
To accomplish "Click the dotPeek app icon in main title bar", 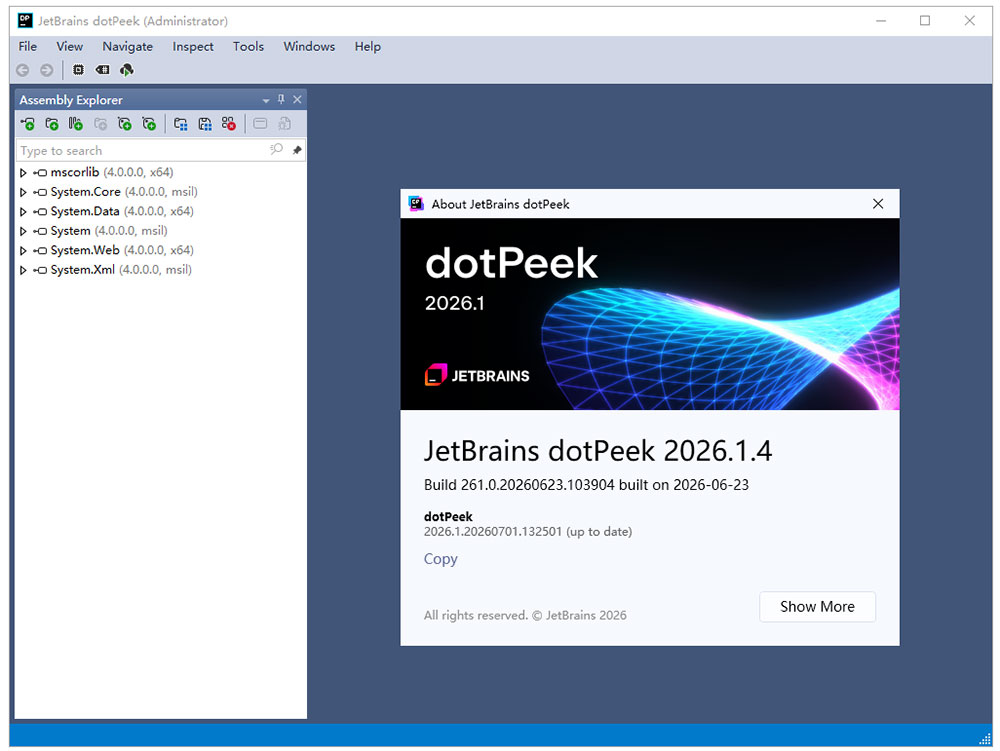I will [x=25, y=20].
